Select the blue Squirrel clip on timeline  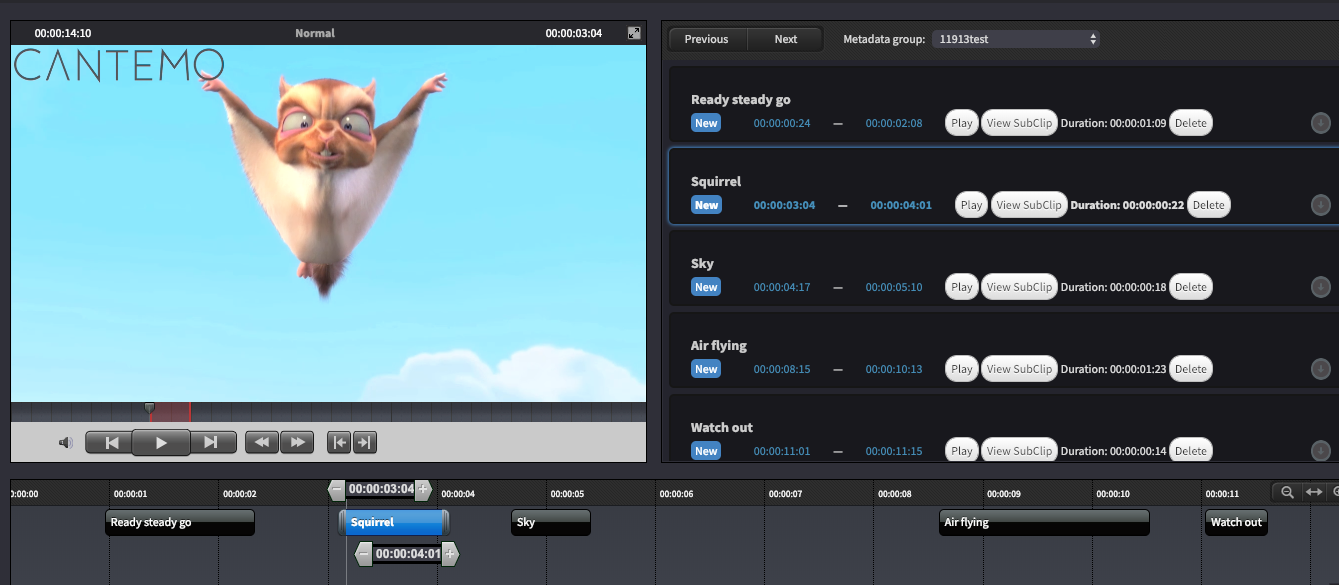pos(394,523)
